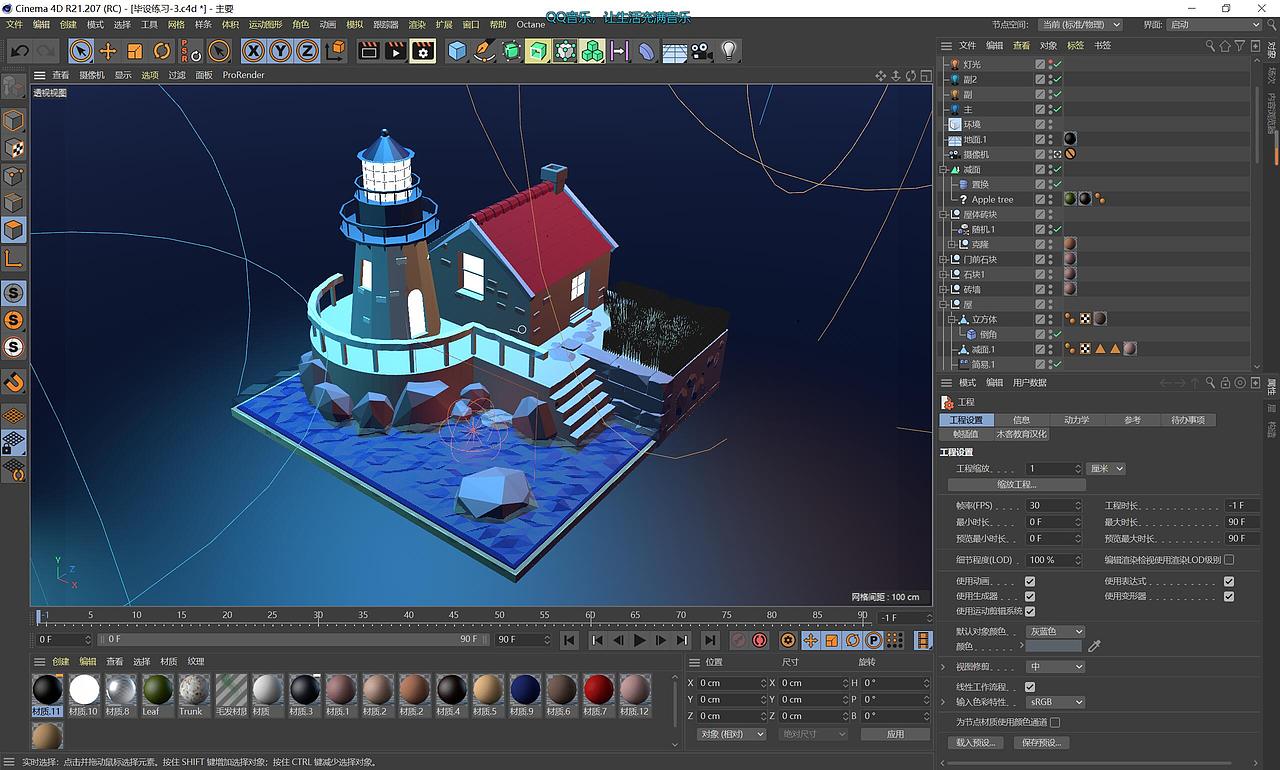Viewport: 1280px width, 770px height.
Task: Toggle 使用生成器 checkbox
Action: 1030,596
